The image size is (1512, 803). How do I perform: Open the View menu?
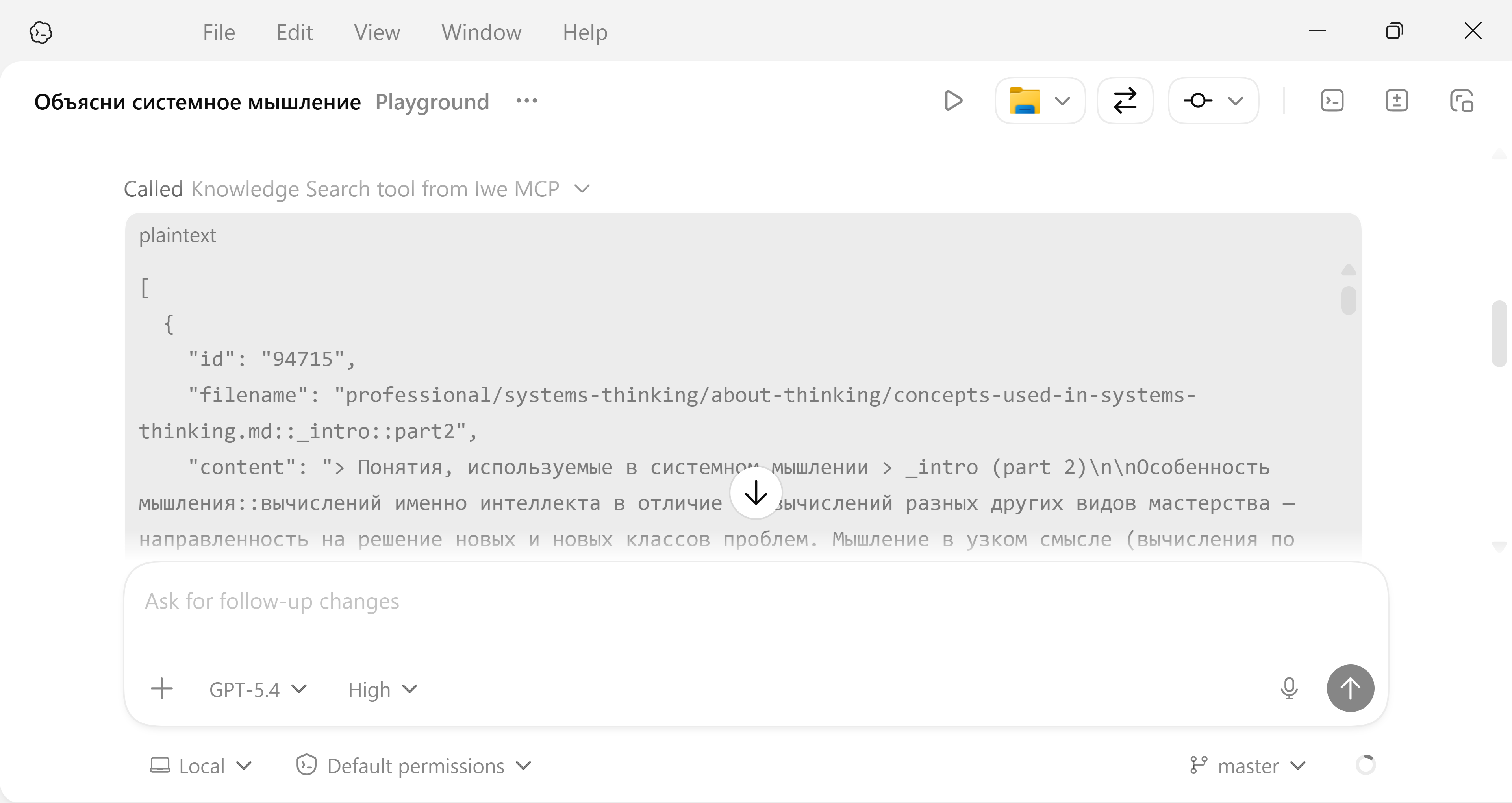377,32
